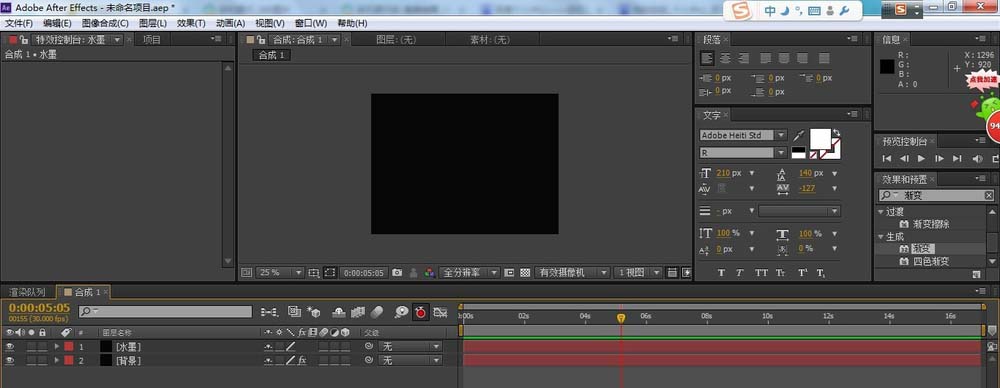The width and height of the screenshot is (1000, 388).
Task: Open the 全分辨率 resolution dropdown
Action: [x=471, y=272]
